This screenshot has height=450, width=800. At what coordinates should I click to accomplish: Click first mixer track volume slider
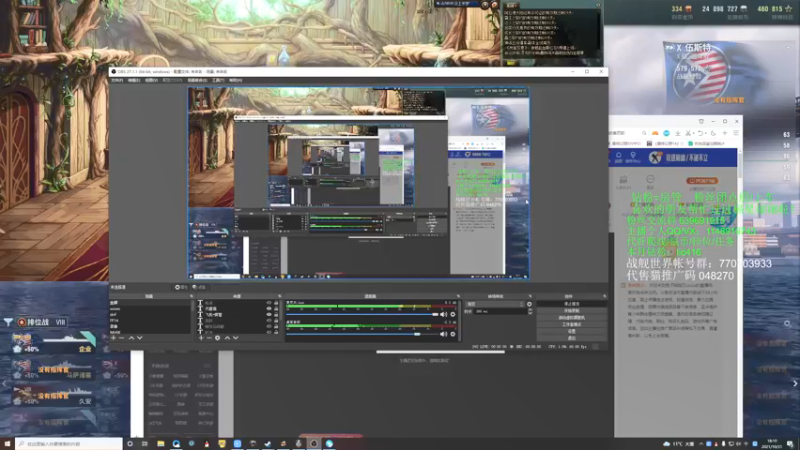pyautogui.click(x=362, y=315)
